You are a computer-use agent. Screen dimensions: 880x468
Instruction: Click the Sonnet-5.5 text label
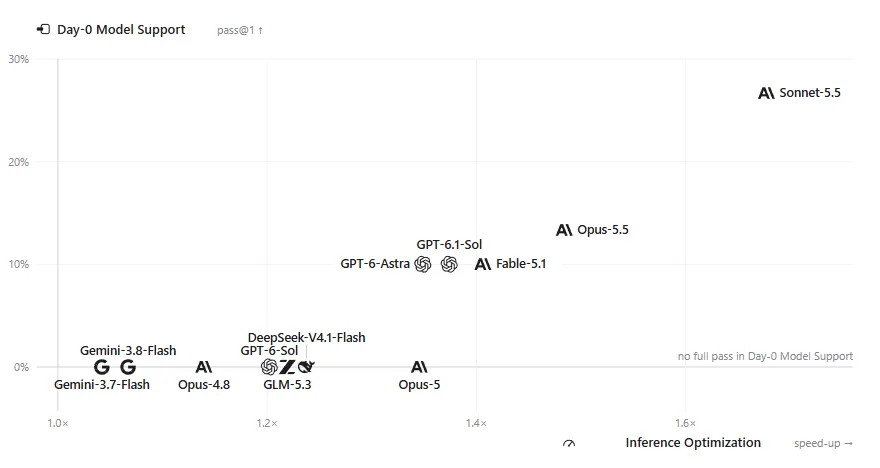(810, 93)
